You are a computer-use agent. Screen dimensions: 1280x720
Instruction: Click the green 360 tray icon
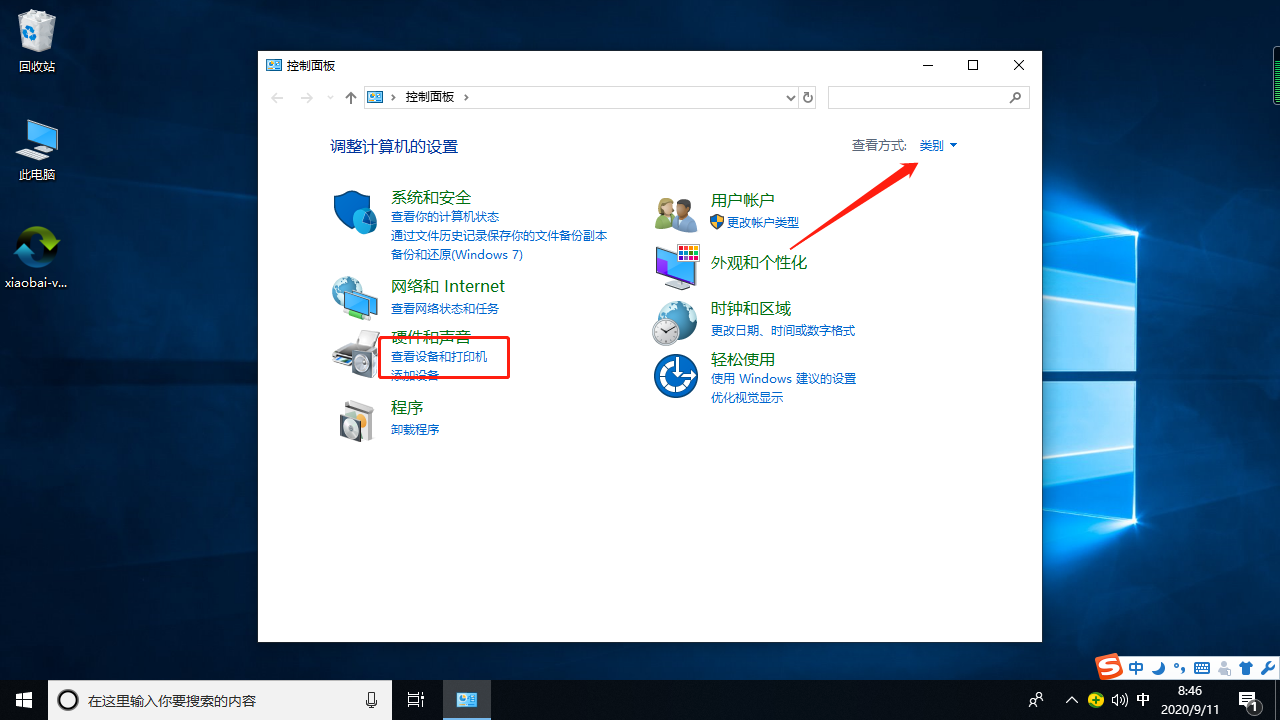tap(1096, 700)
